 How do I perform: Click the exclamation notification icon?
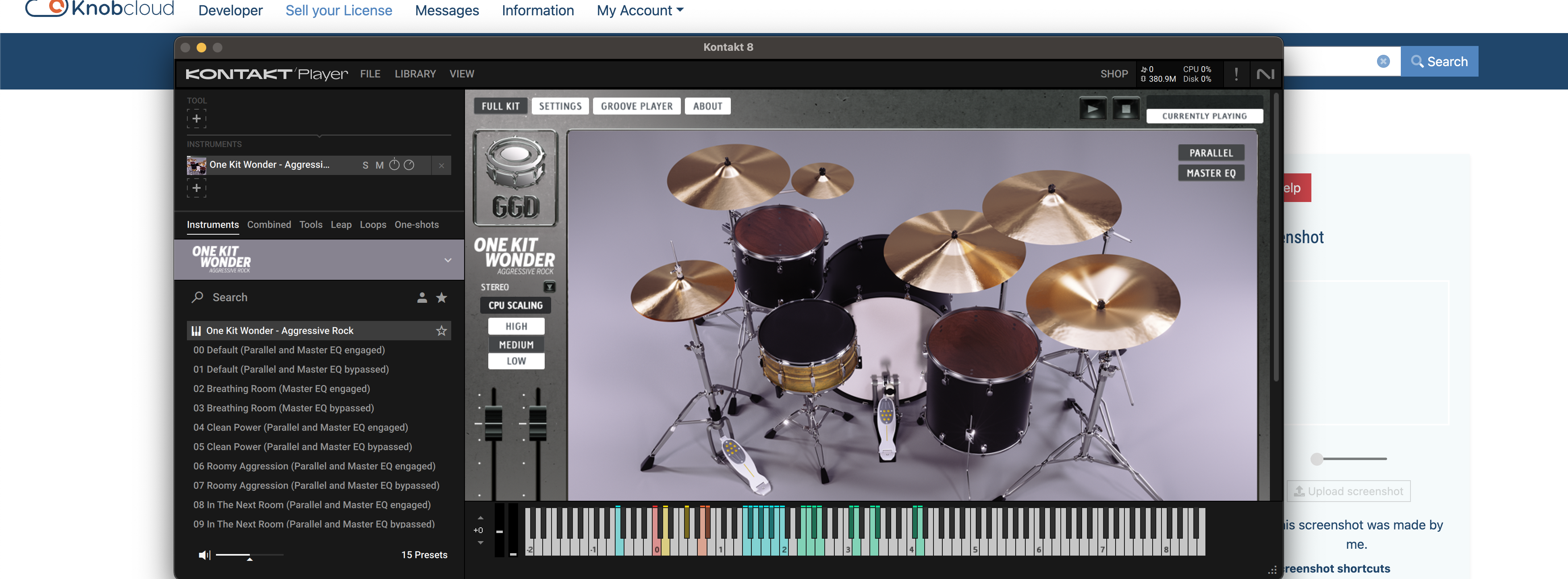pyautogui.click(x=1236, y=74)
